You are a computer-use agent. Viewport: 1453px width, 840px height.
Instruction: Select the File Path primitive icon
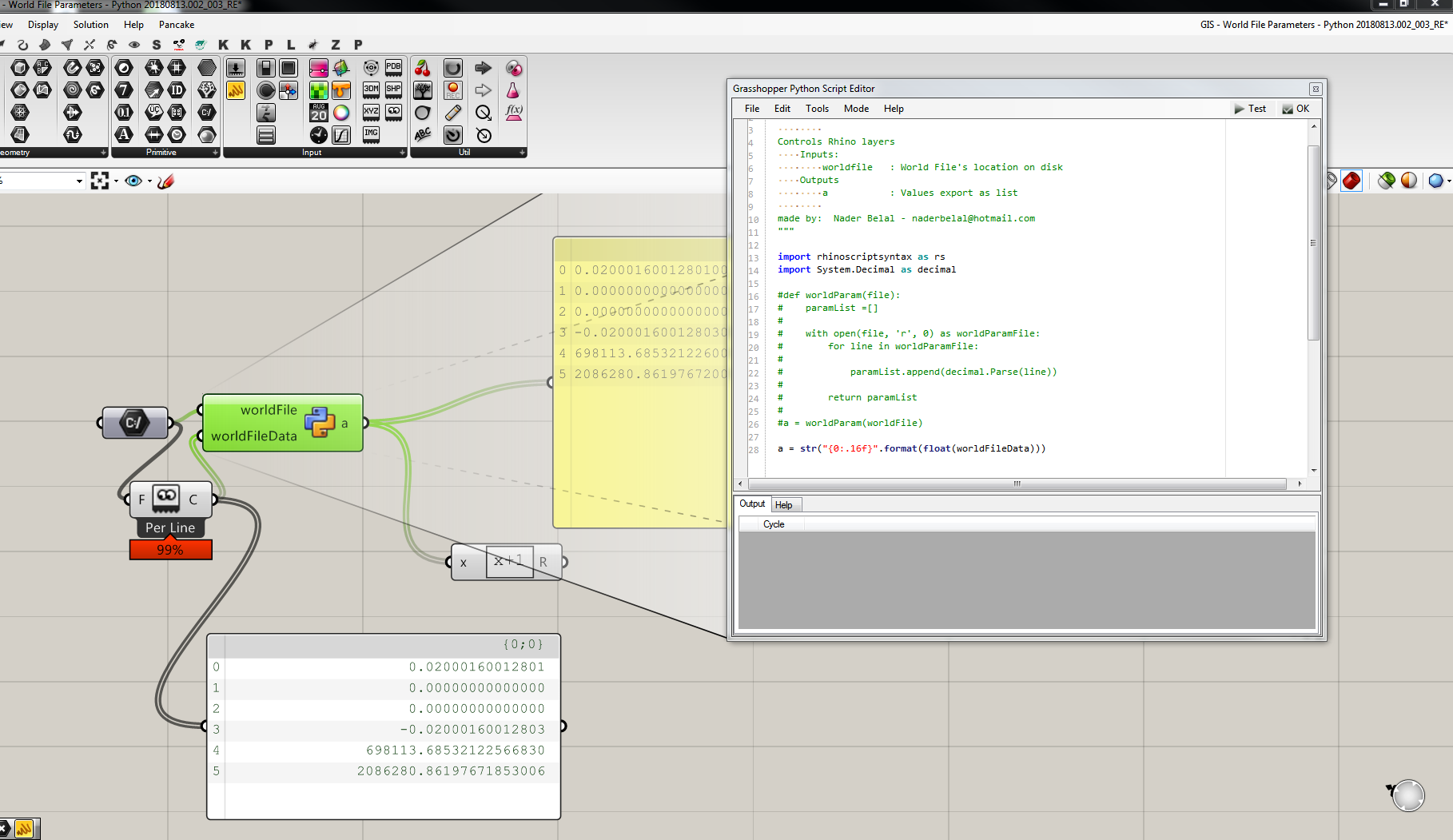coord(206,112)
